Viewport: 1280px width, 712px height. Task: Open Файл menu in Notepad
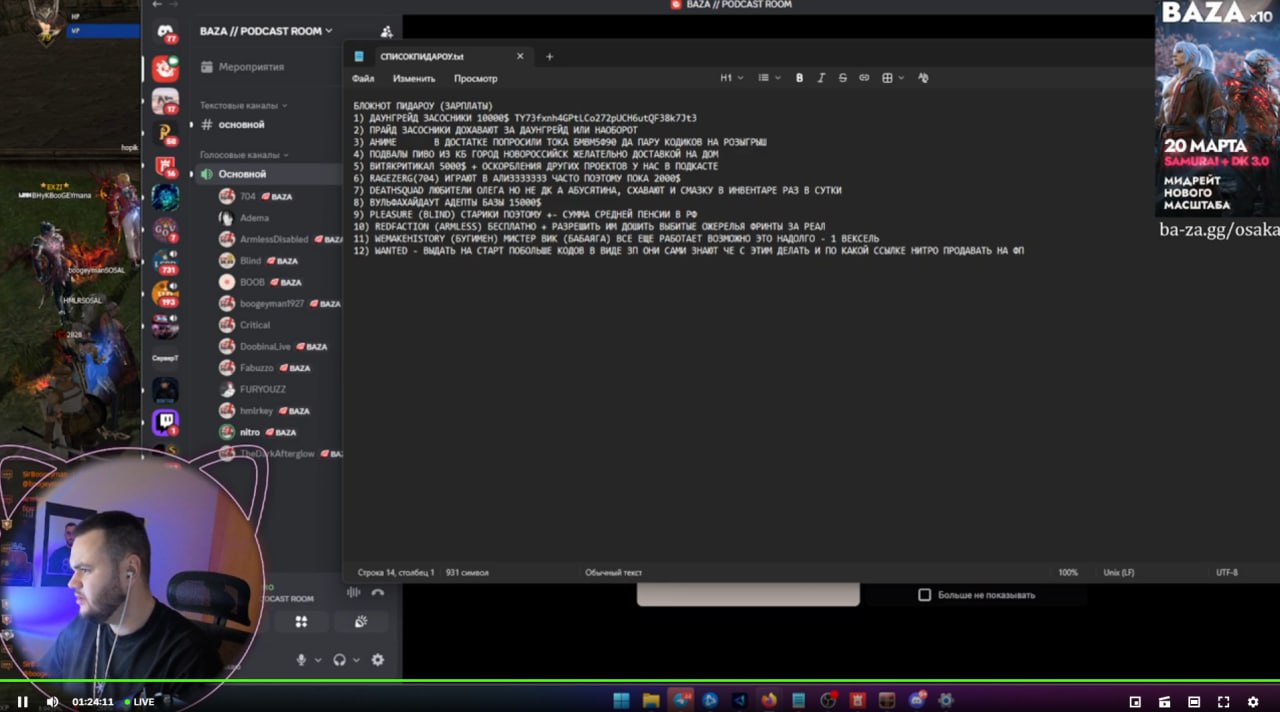[363, 78]
